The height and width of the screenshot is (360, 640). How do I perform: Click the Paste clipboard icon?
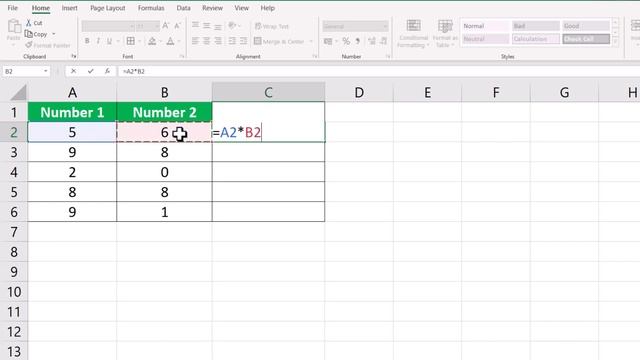(x=14, y=27)
